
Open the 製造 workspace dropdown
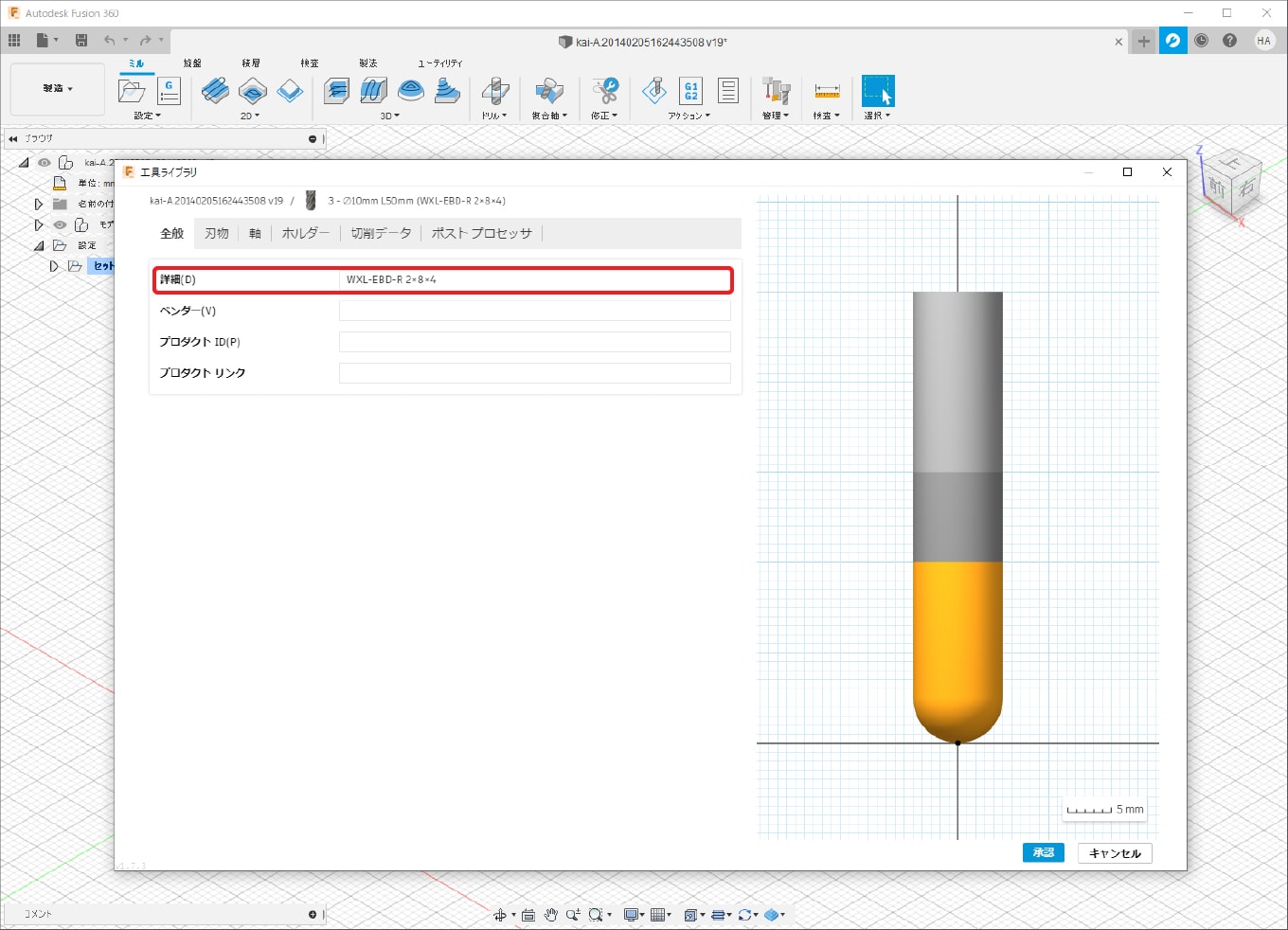[x=57, y=89]
